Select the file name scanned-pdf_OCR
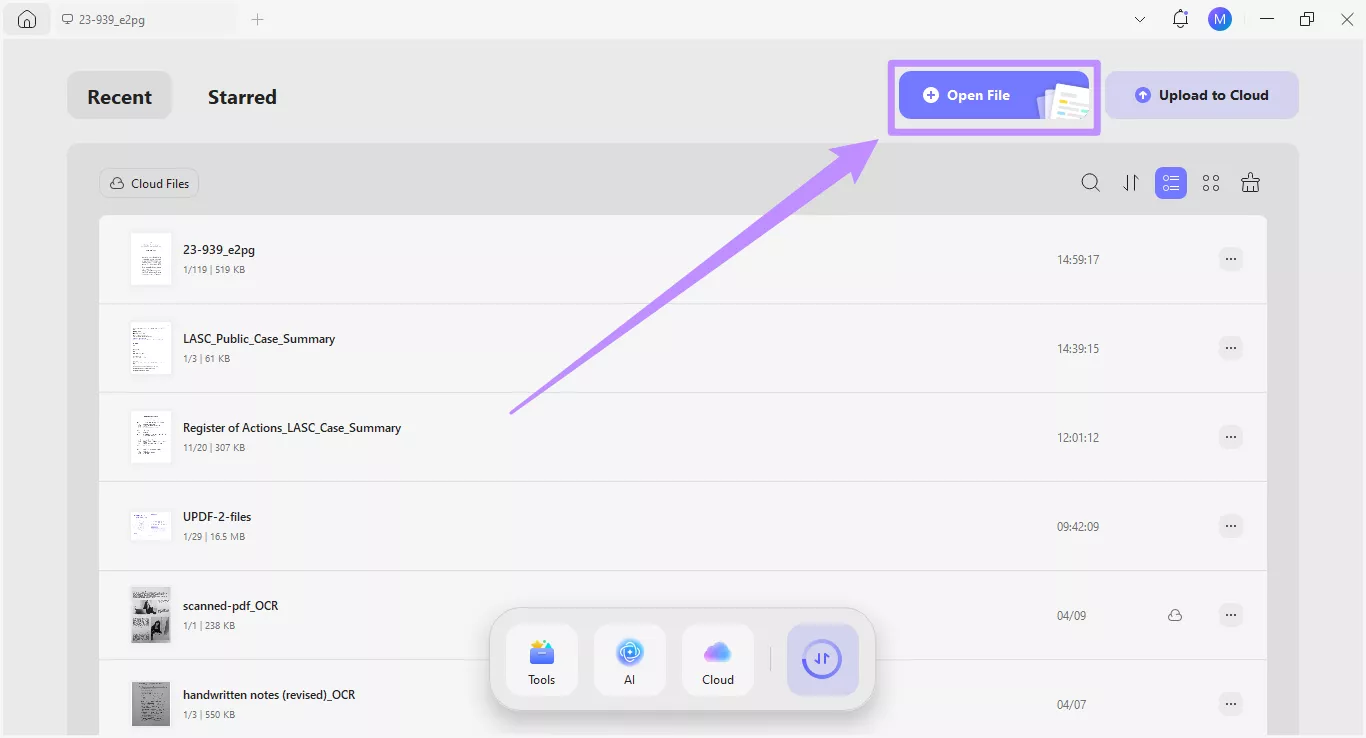 [229, 606]
